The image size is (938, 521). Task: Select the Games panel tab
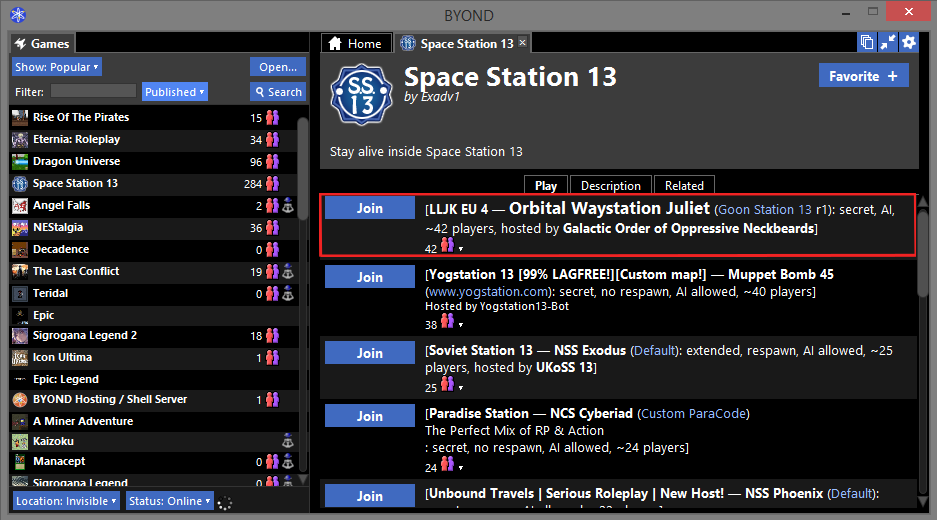[x=42, y=44]
